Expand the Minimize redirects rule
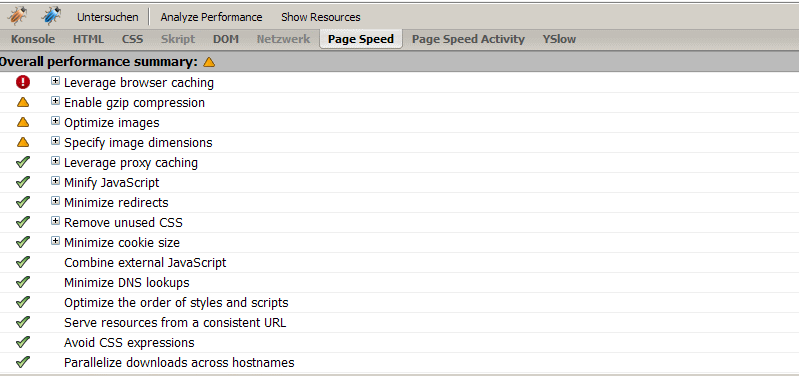799x376 pixels. point(56,201)
